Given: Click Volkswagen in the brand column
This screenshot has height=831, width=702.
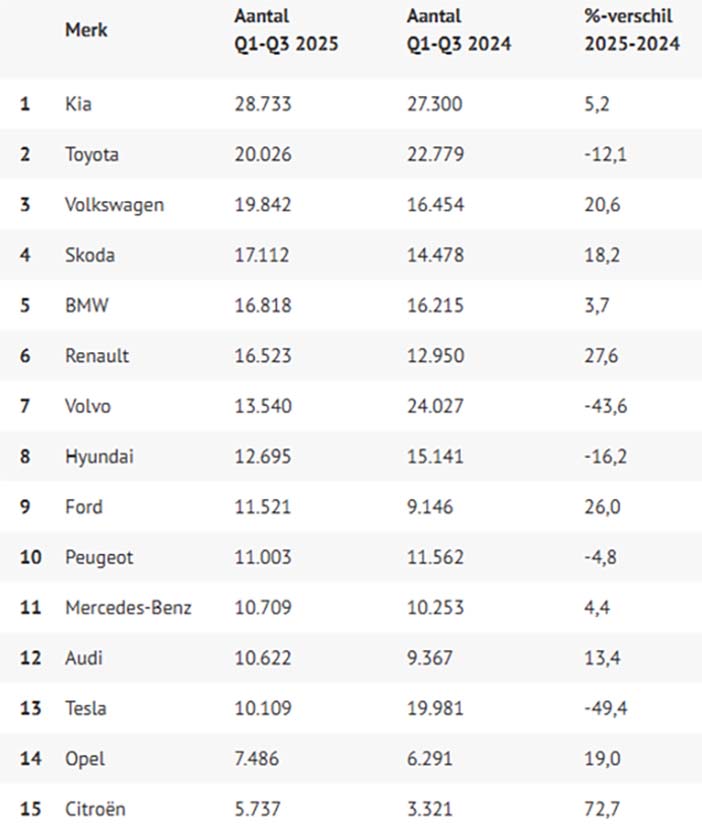Looking at the screenshot, I should point(114,205).
